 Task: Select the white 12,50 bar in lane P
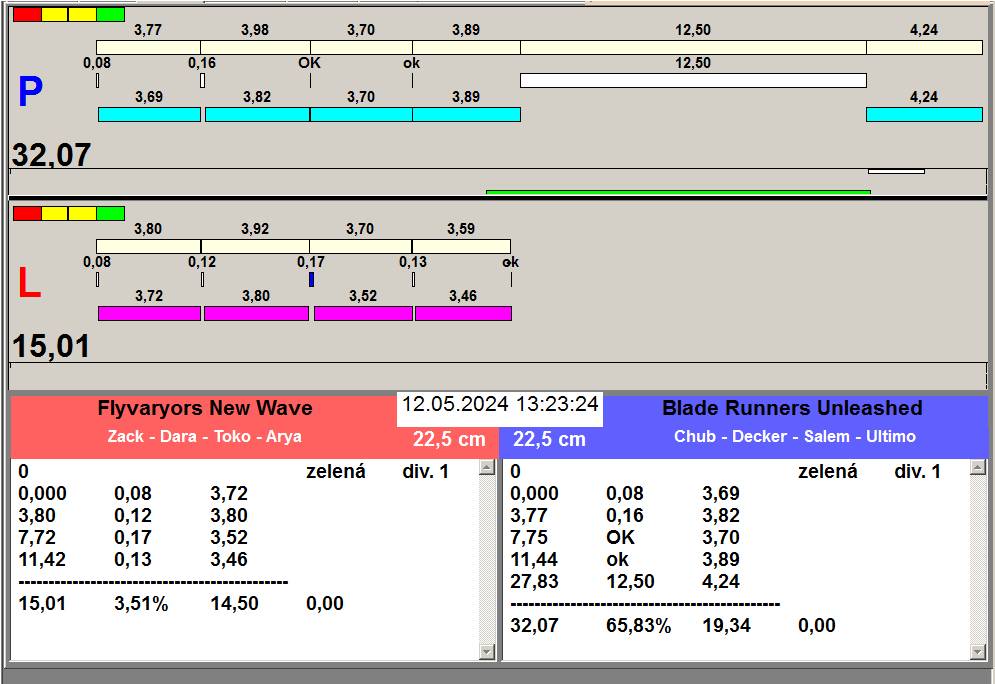pos(692,80)
